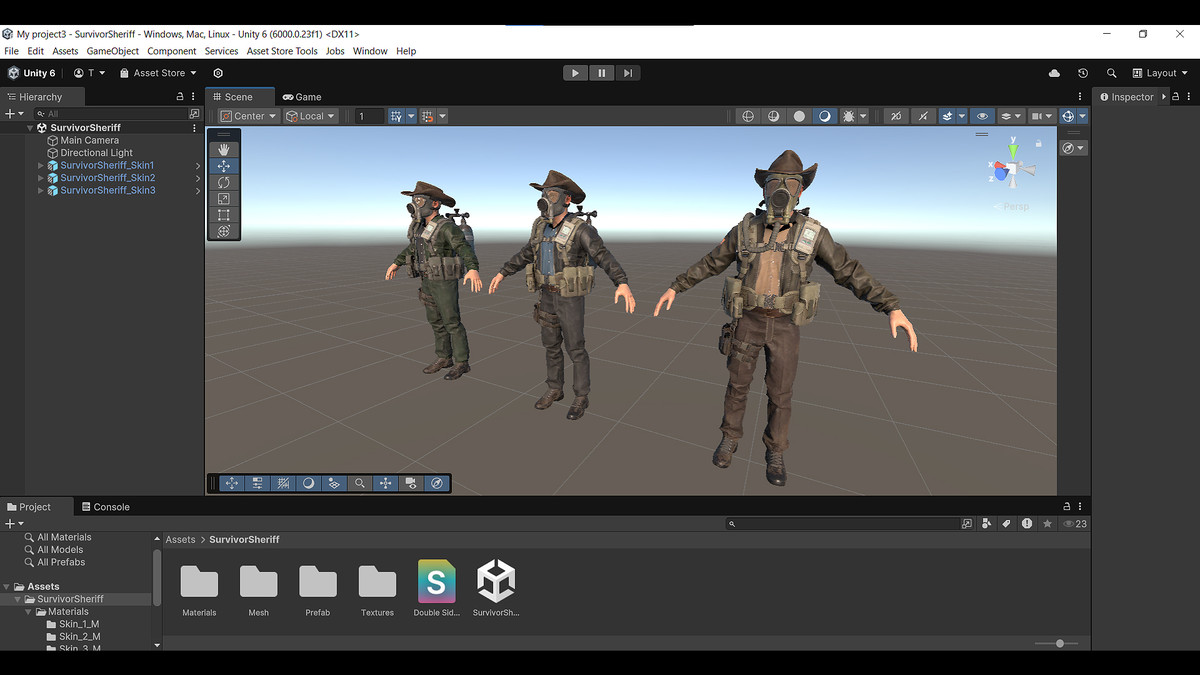Switch to the Hierarchy tab
Viewport: 1200px width, 675px height.
pyautogui.click(x=41, y=97)
